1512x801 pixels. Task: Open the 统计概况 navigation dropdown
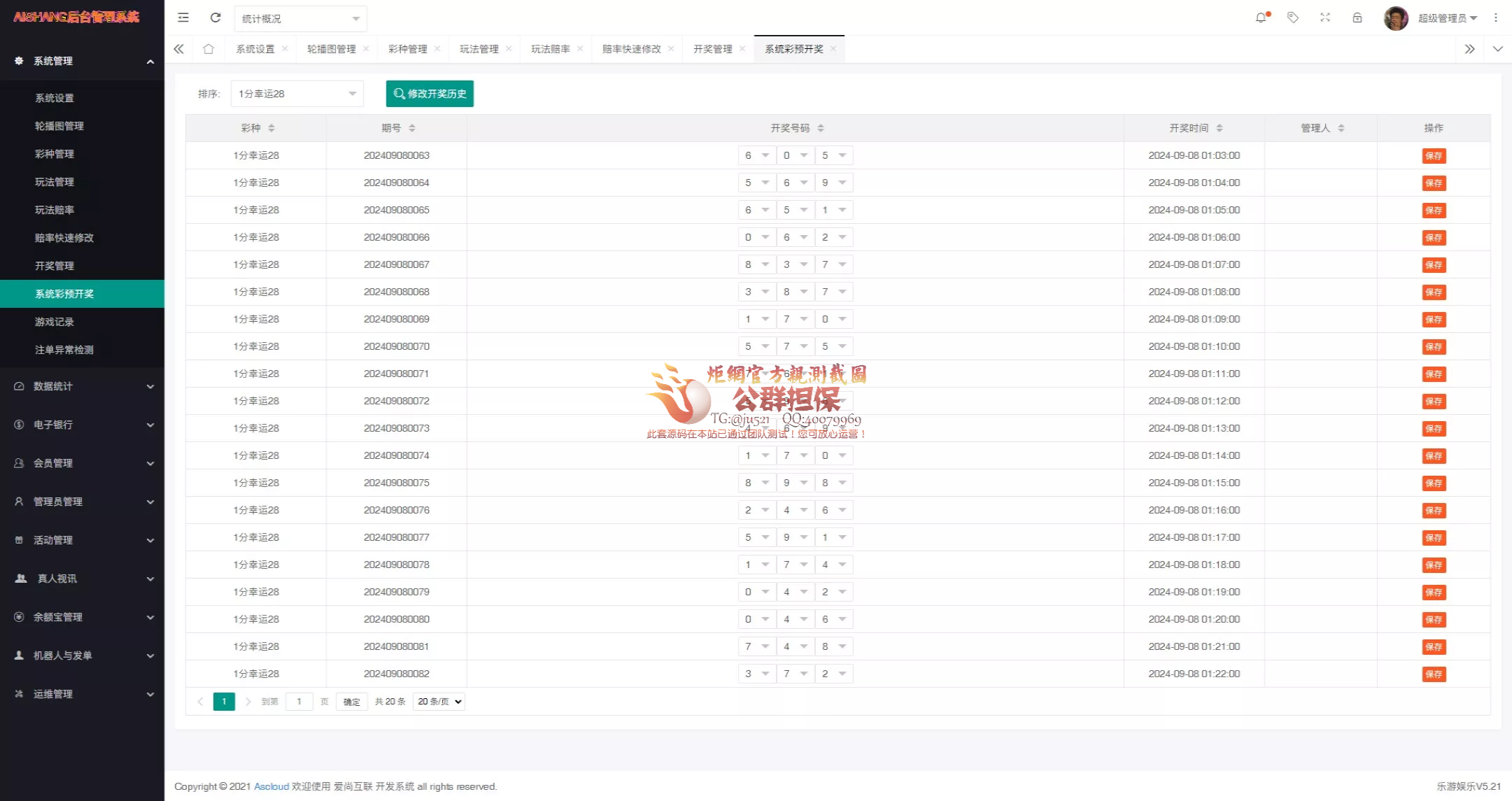tap(300, 18)
